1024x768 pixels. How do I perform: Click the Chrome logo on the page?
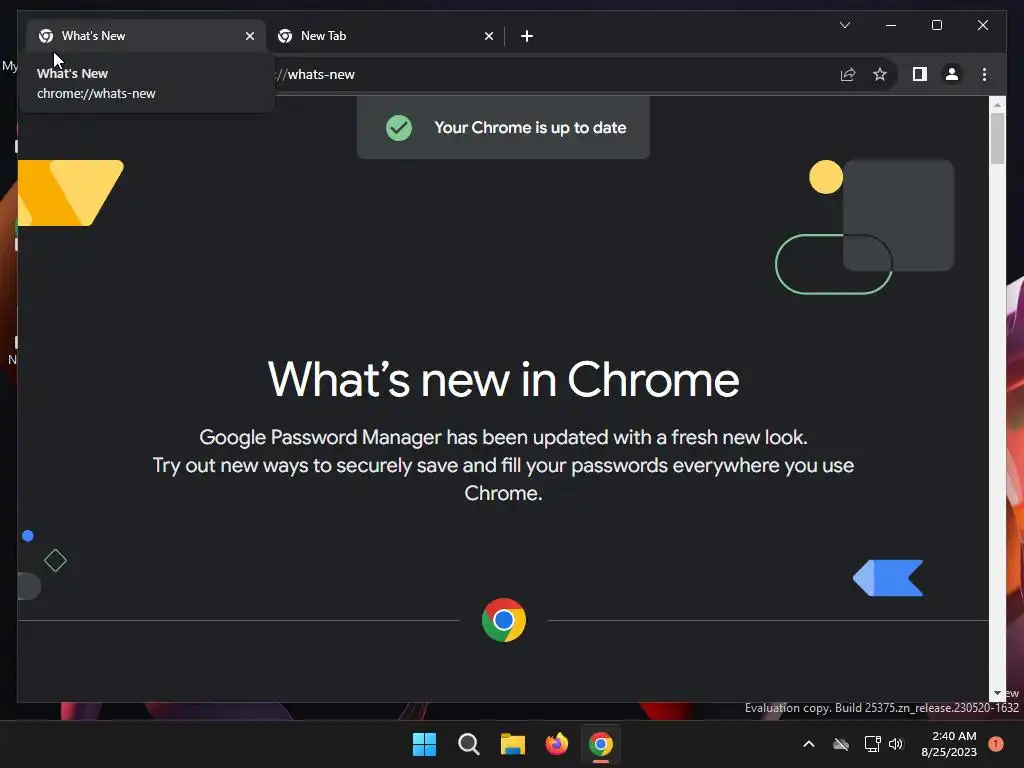504,620
